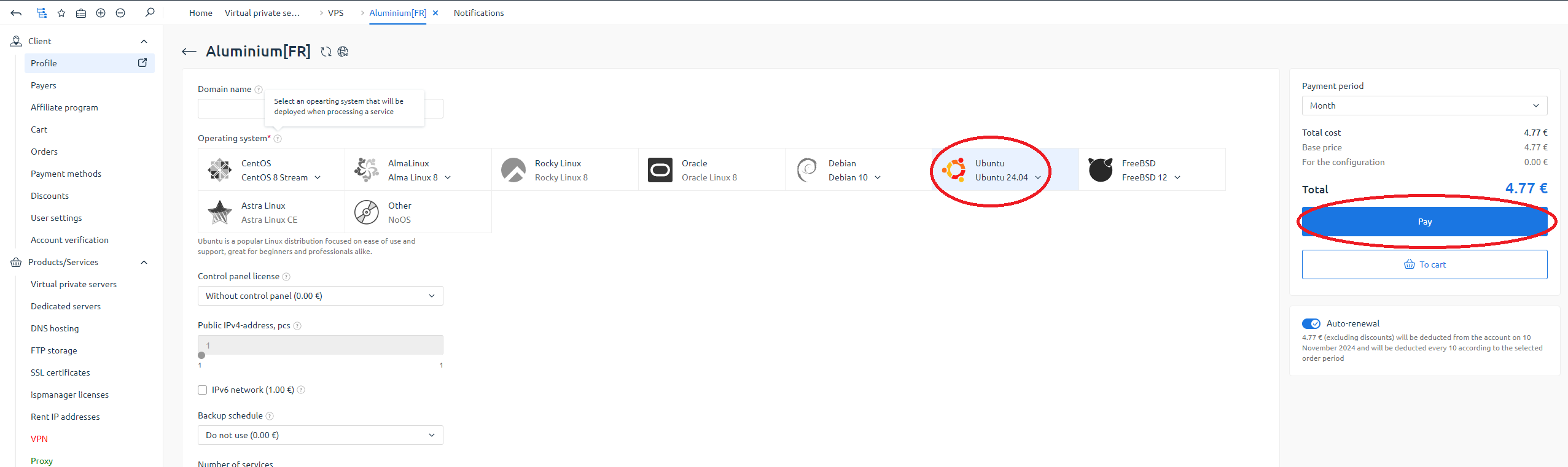This screenshot has width=1568, height=467.
Task: Open VPN link in sidebar
Action: (39, 439)
